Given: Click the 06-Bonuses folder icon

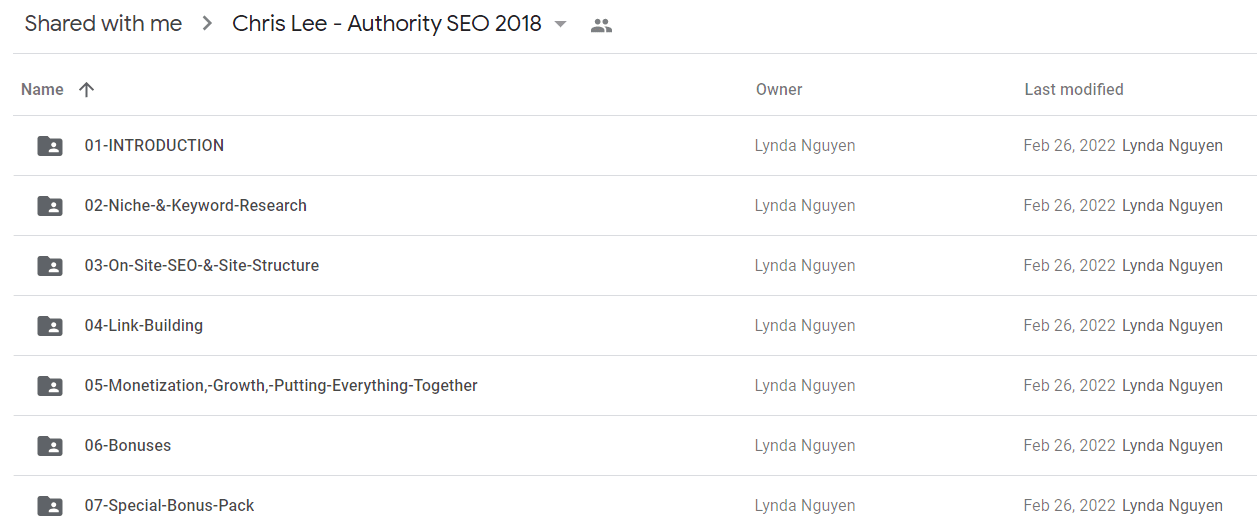Looking at the screenshot, I should click(x=50, y=446).
